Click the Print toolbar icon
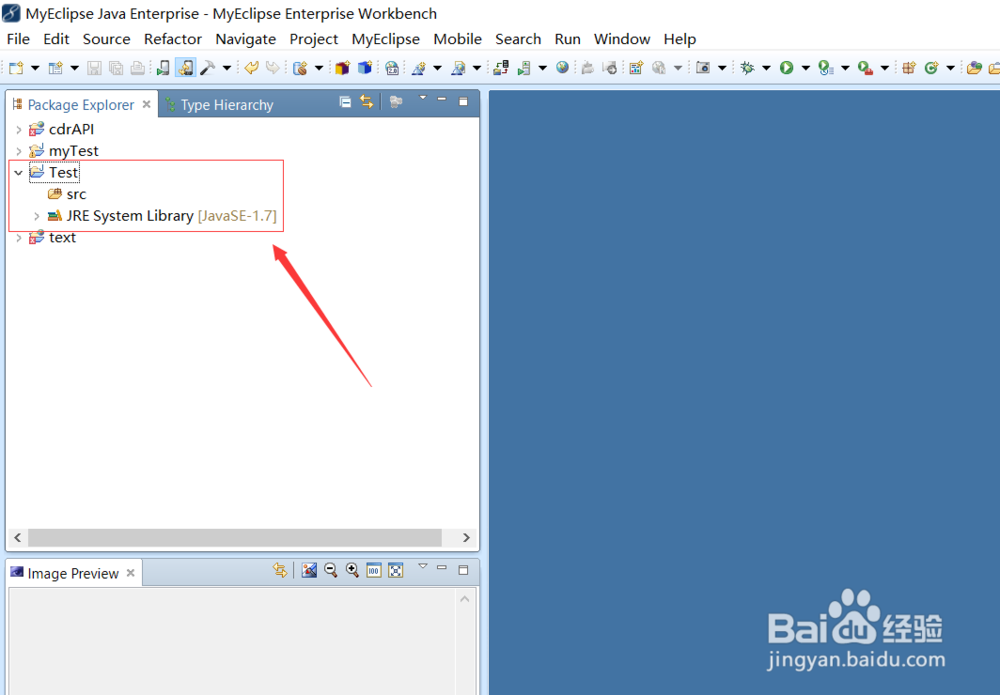 (x=137, y=68)
